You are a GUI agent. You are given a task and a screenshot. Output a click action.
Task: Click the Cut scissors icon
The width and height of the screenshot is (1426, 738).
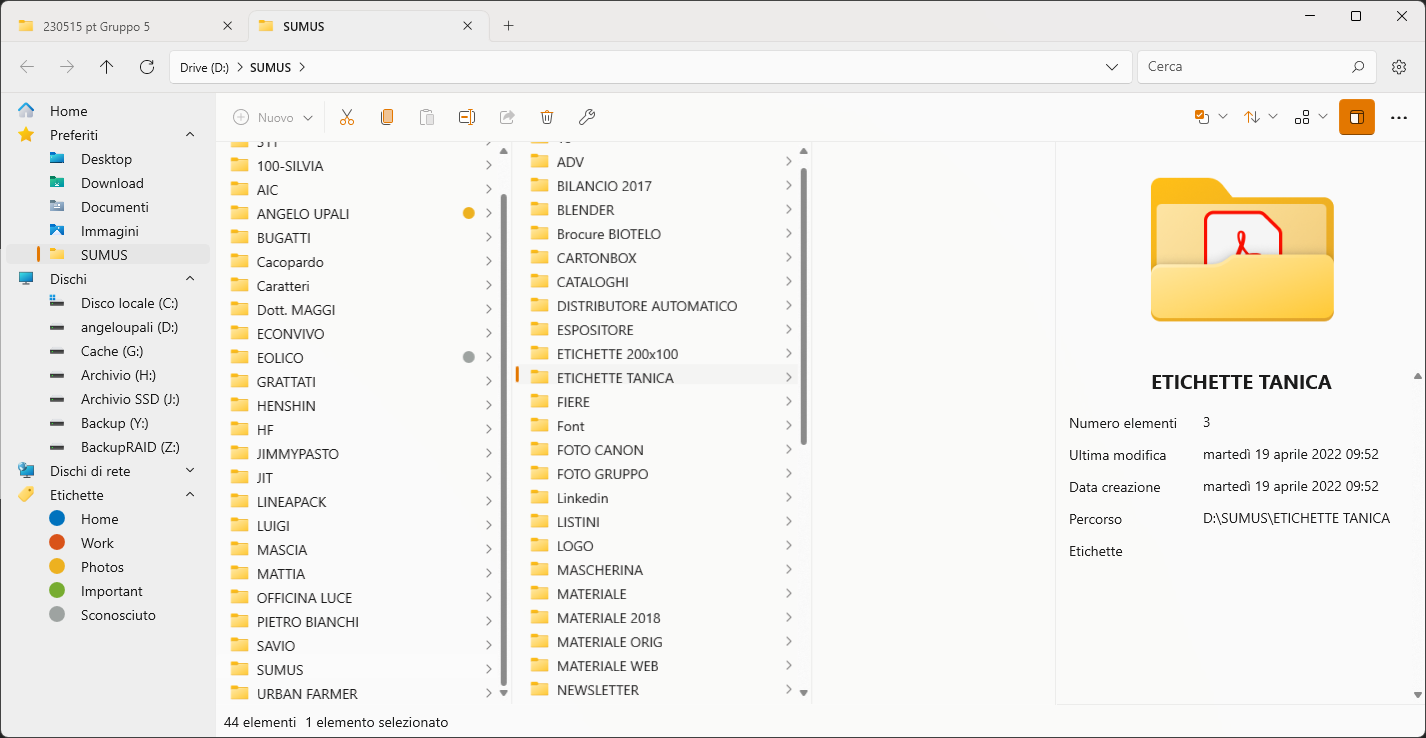[x=347, y=117]
